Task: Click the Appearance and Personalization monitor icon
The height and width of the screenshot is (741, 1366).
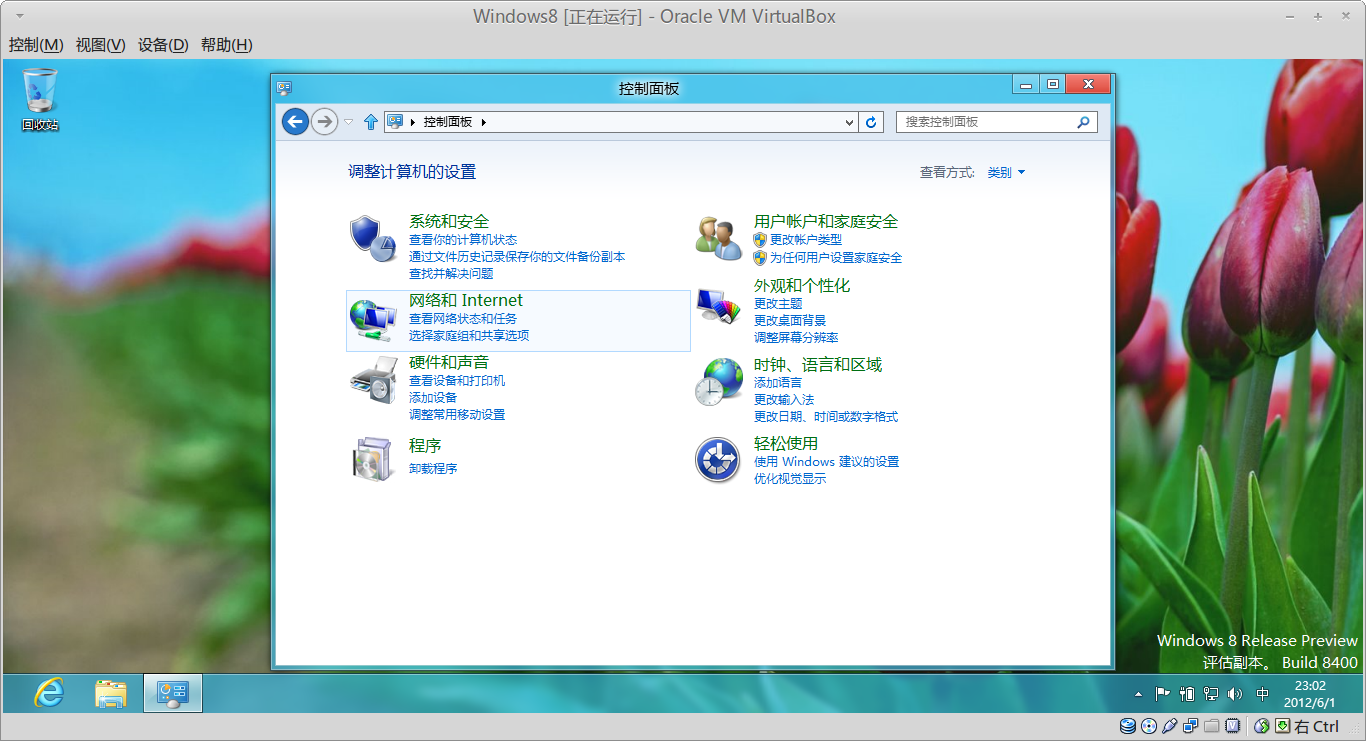Action: [x=718, y=305]
